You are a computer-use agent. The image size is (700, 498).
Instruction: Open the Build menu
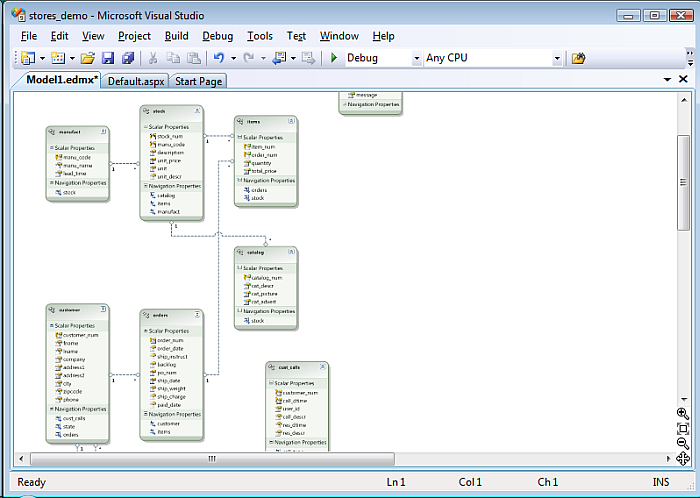click(176, 36)
